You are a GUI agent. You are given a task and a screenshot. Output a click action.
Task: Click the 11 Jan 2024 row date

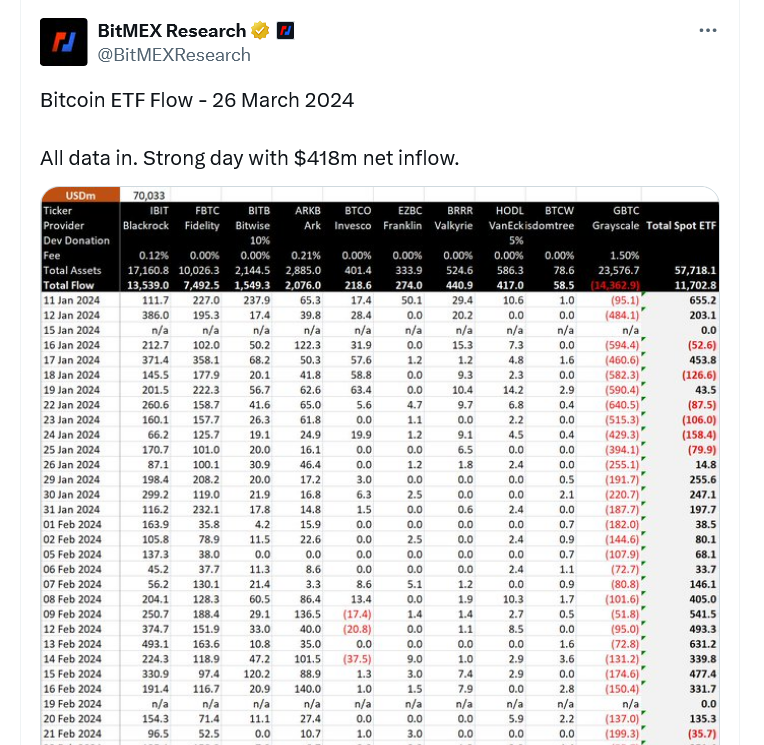(70, 300)
